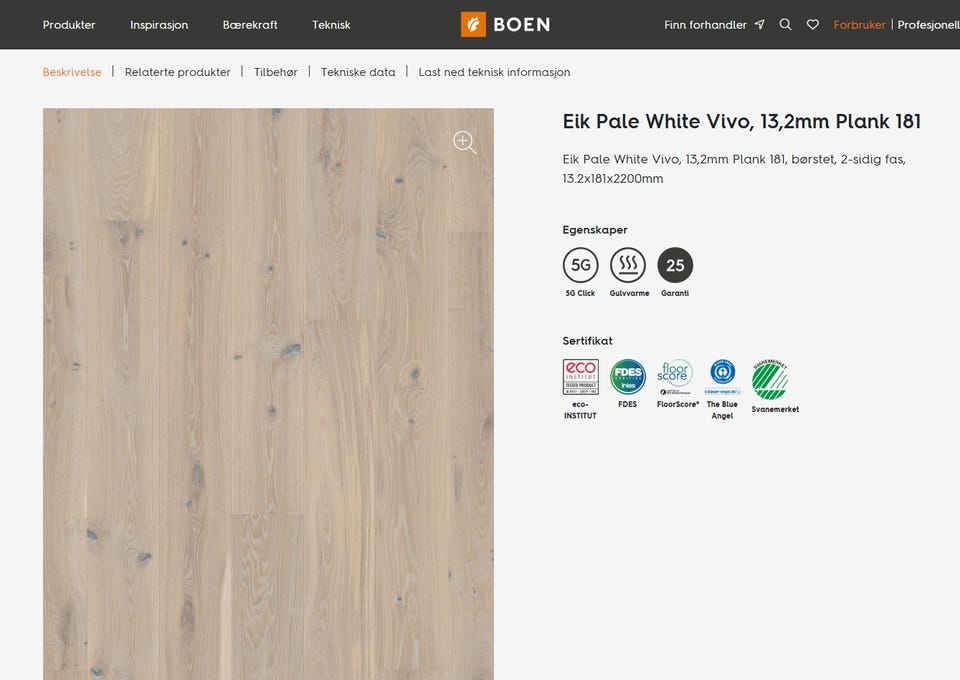Screen dimensions: 960x680
Task: Zoom the product image with magnifier icon
Action: pos(464,142)
